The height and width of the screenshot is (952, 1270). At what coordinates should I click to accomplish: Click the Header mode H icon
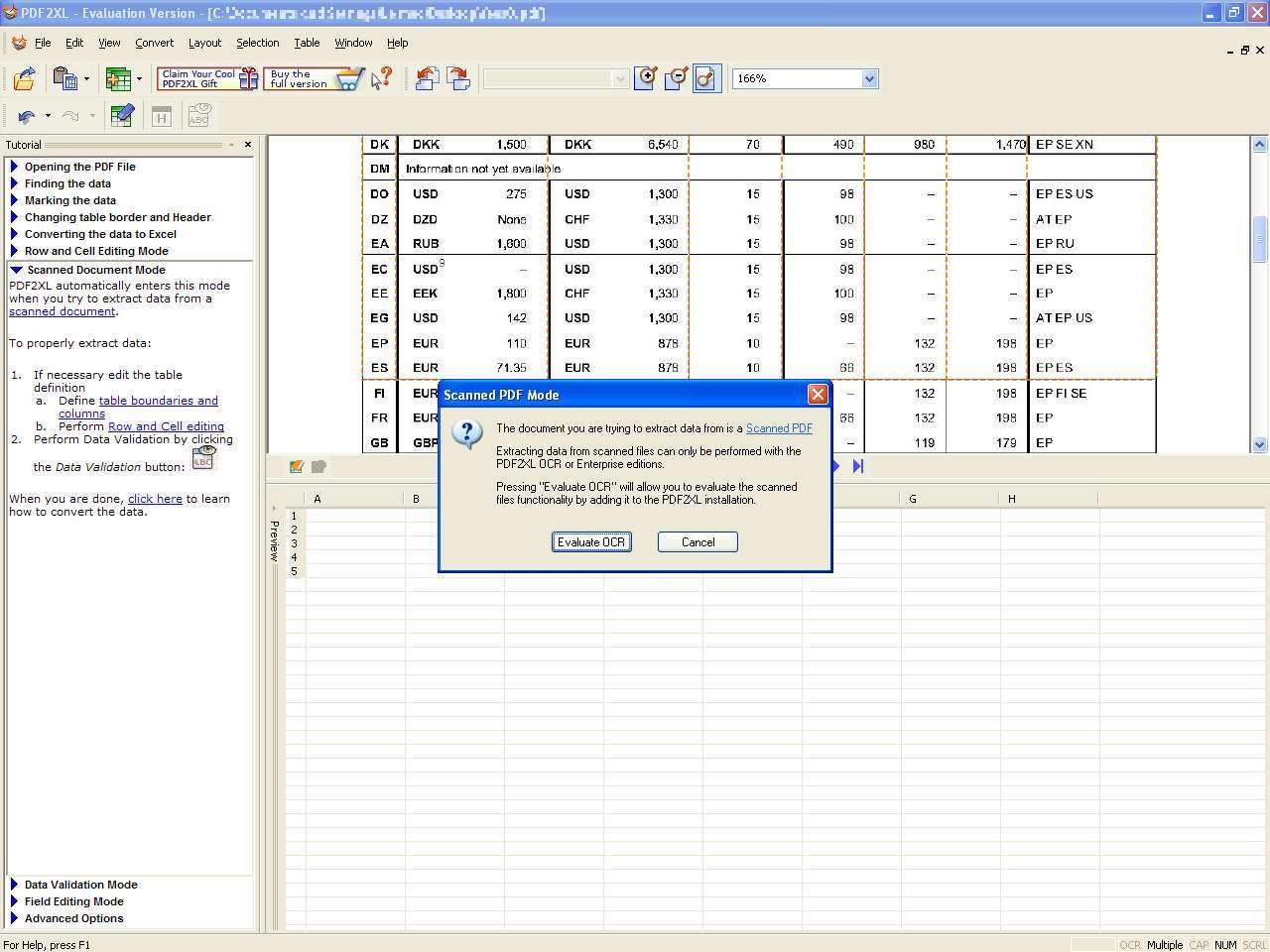[162, 116]
